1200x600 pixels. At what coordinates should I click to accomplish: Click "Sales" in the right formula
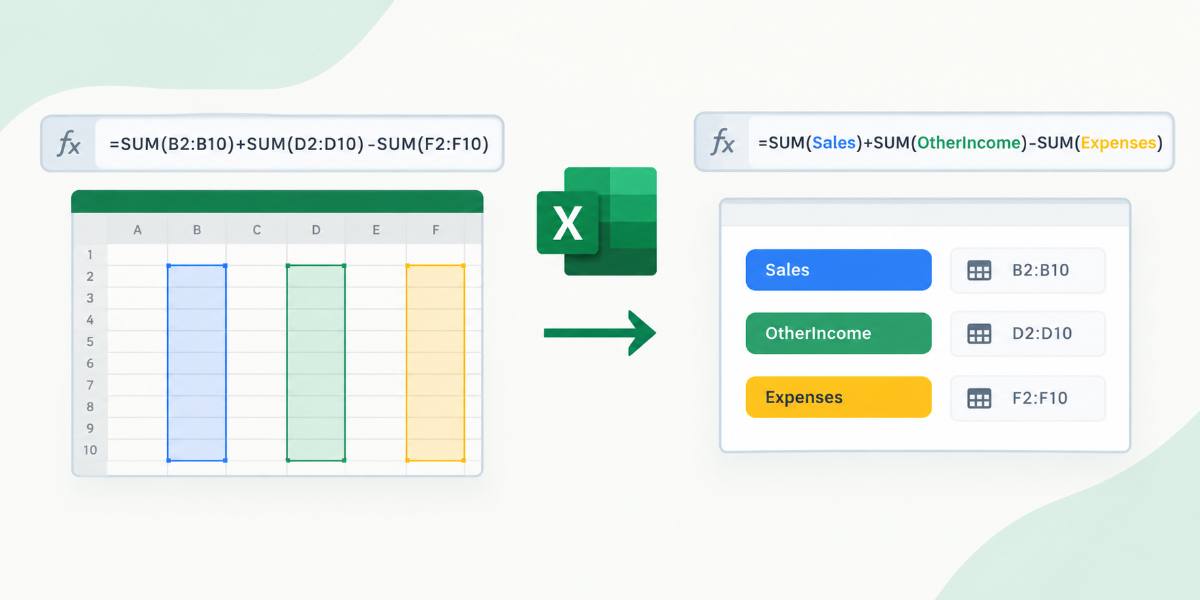pyautogui.click(x=832, y=143)
